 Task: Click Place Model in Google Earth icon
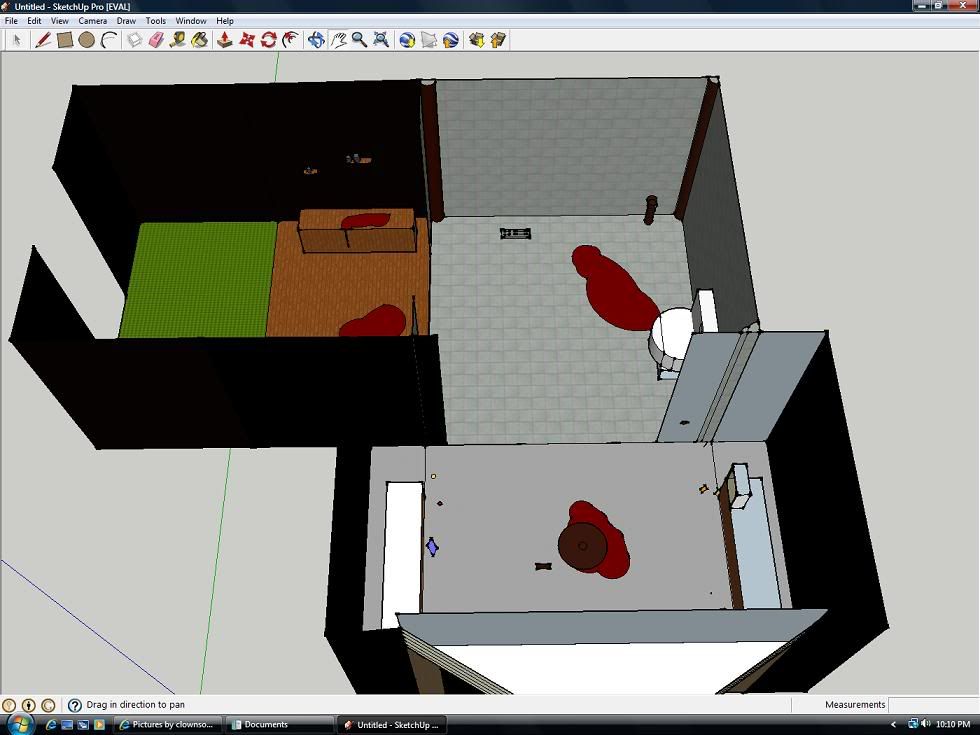(x=451, y=40)
